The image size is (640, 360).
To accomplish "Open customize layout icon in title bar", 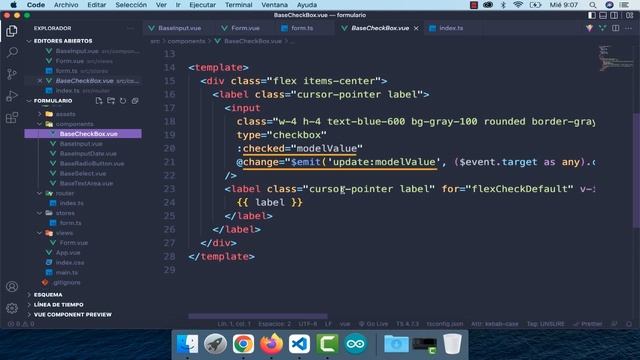I will point(629,15).
